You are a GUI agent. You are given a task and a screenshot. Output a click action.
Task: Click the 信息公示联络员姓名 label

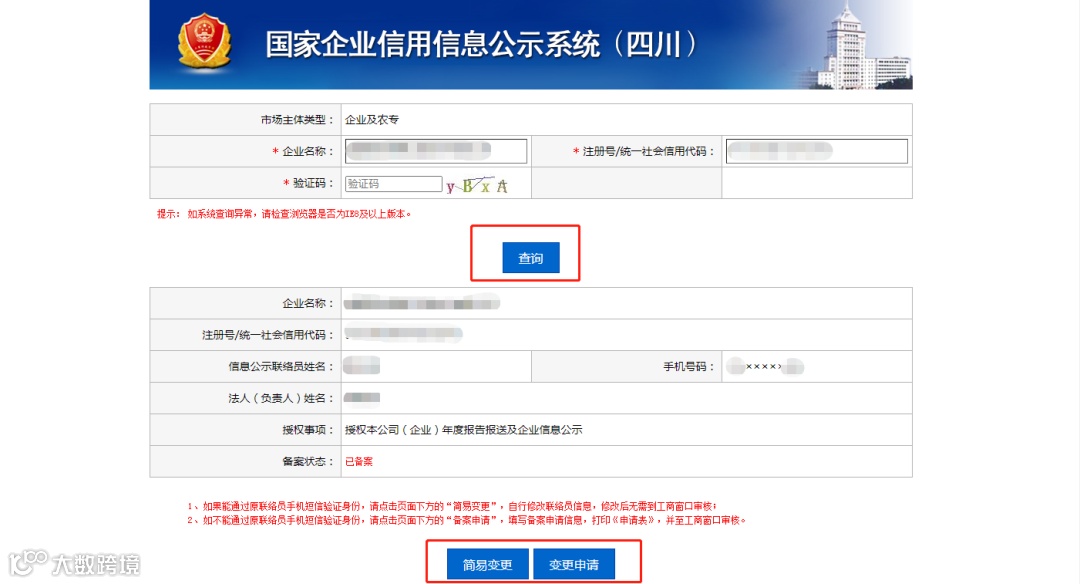click(x=281, y=366)
